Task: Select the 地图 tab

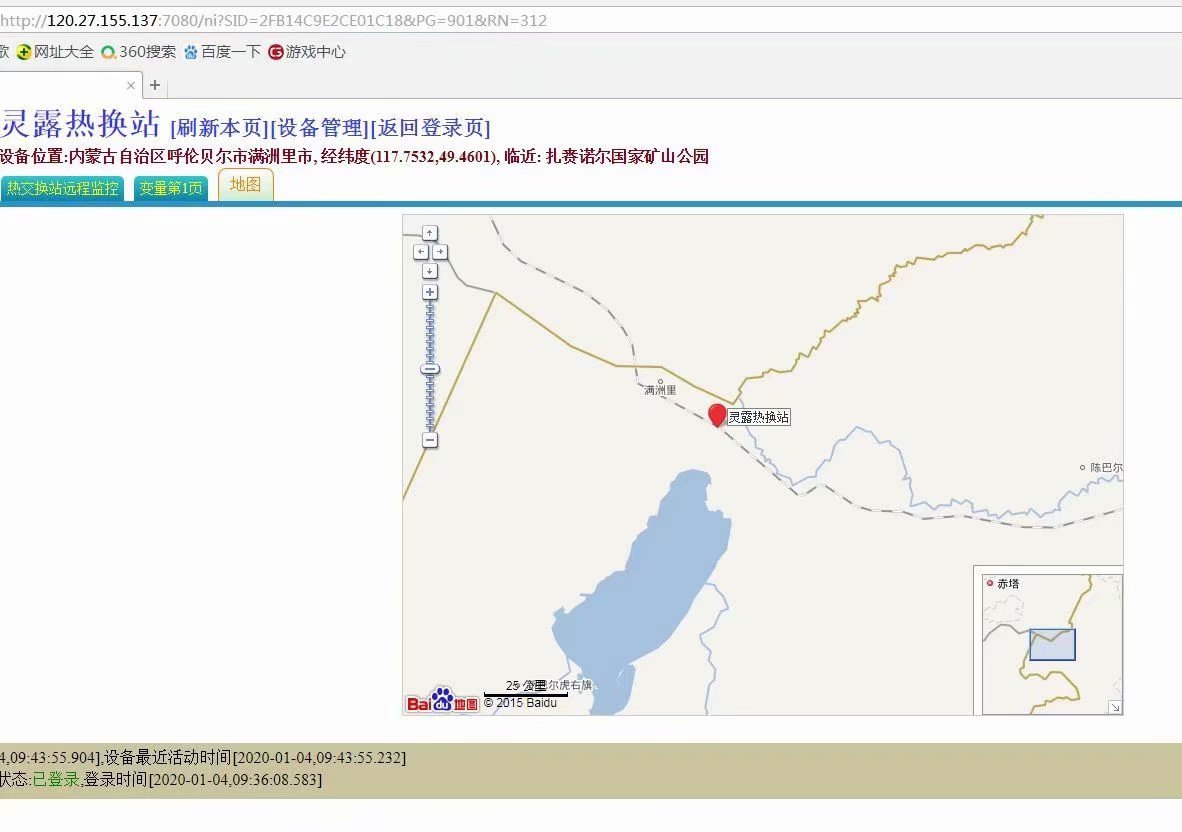Action: coord(245,185)
